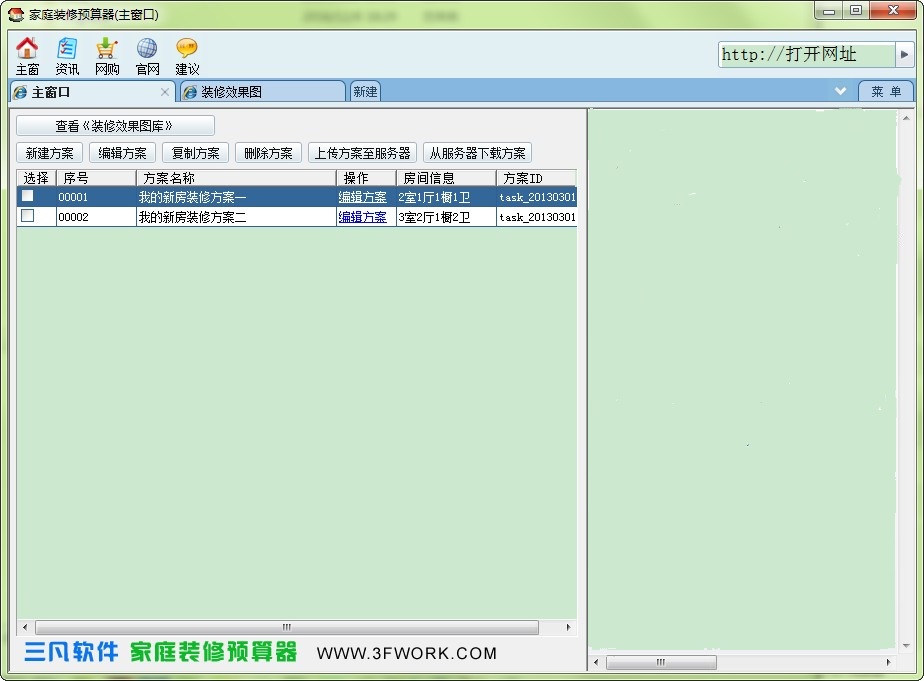The height and width of the screenshot is (681, 924).
Task: Open the 菜单 menu dropdown
Action: click(x=887, y=91)
